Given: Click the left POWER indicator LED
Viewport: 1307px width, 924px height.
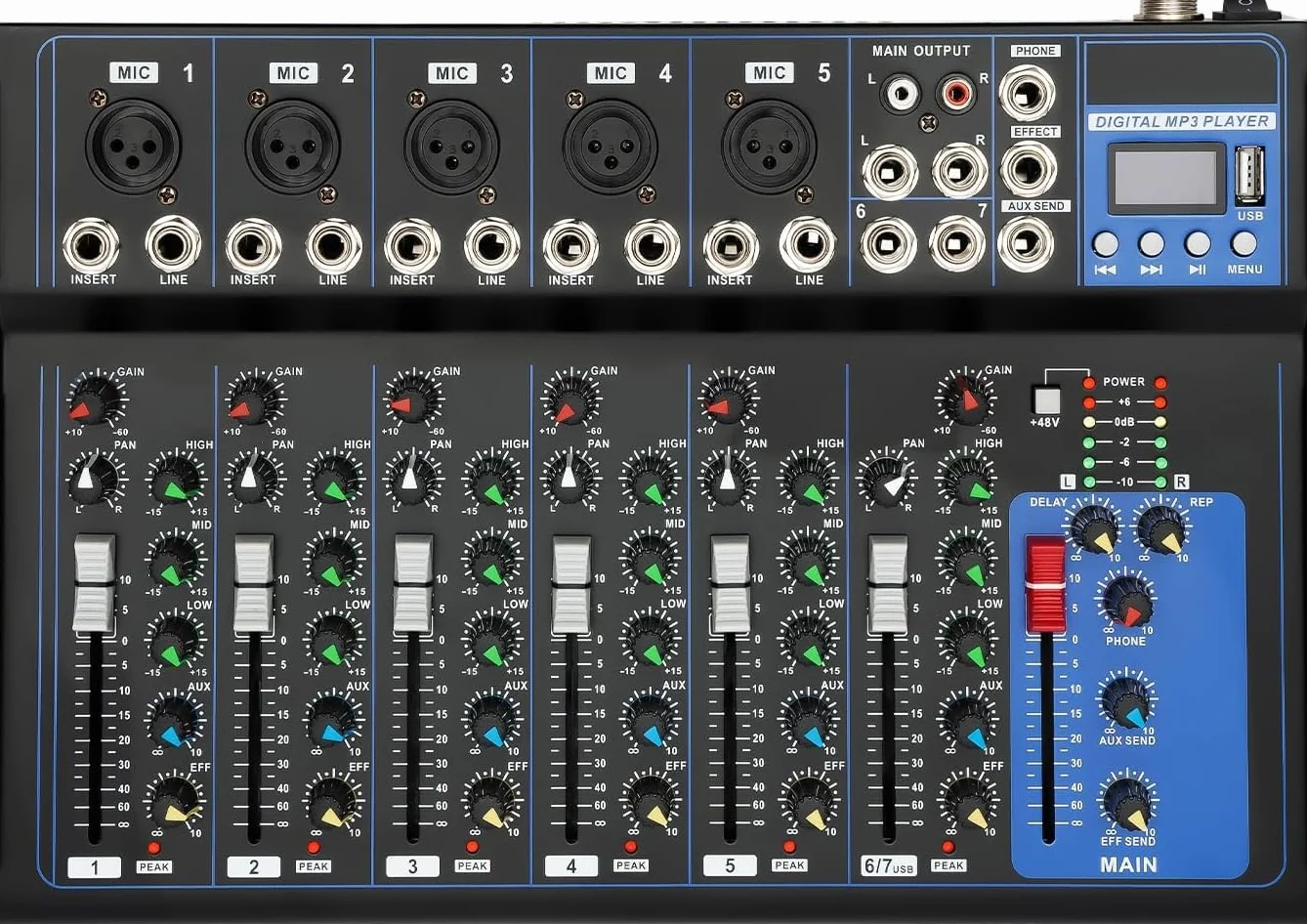Looking at the screenshot, I should point(1089,383).
